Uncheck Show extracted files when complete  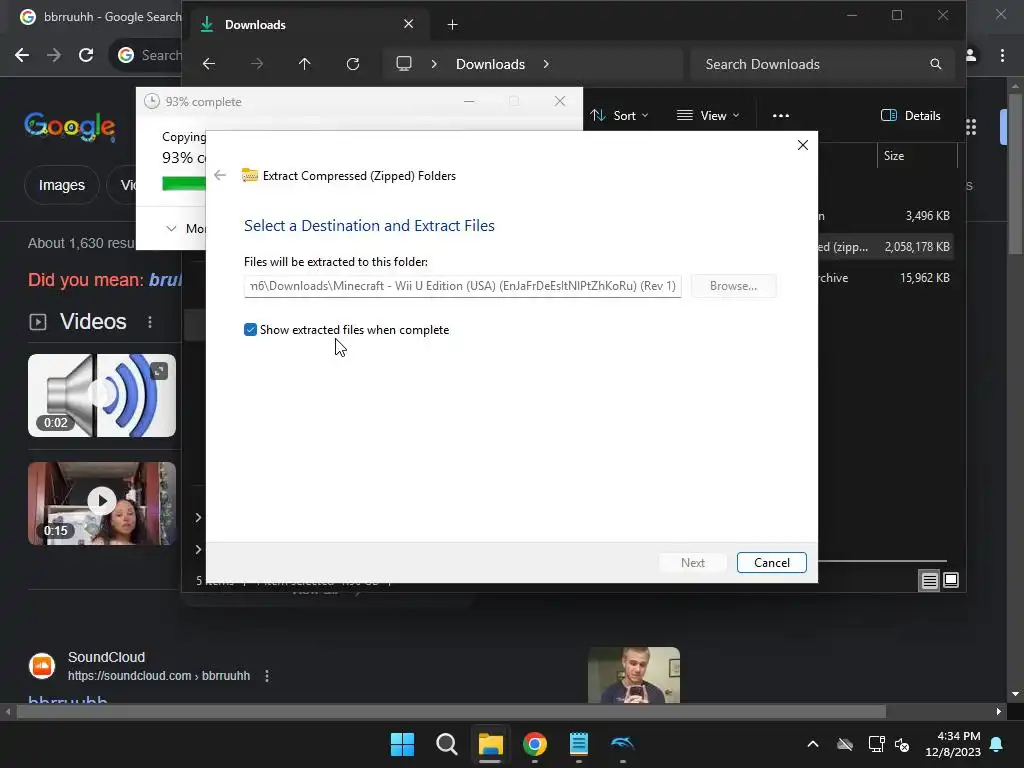[x=250, y=330]
